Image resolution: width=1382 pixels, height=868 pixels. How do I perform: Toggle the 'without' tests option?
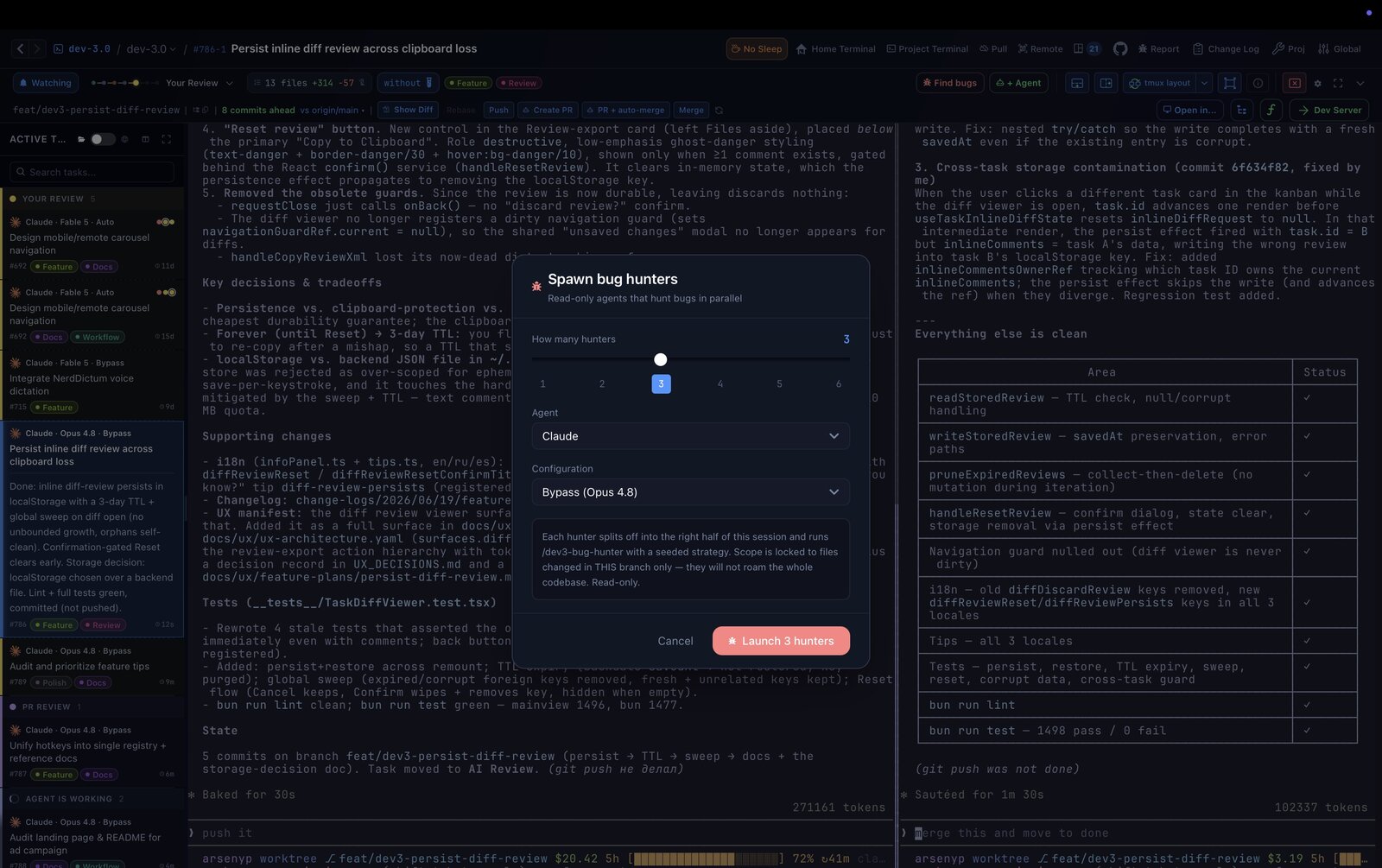point(408,83)
